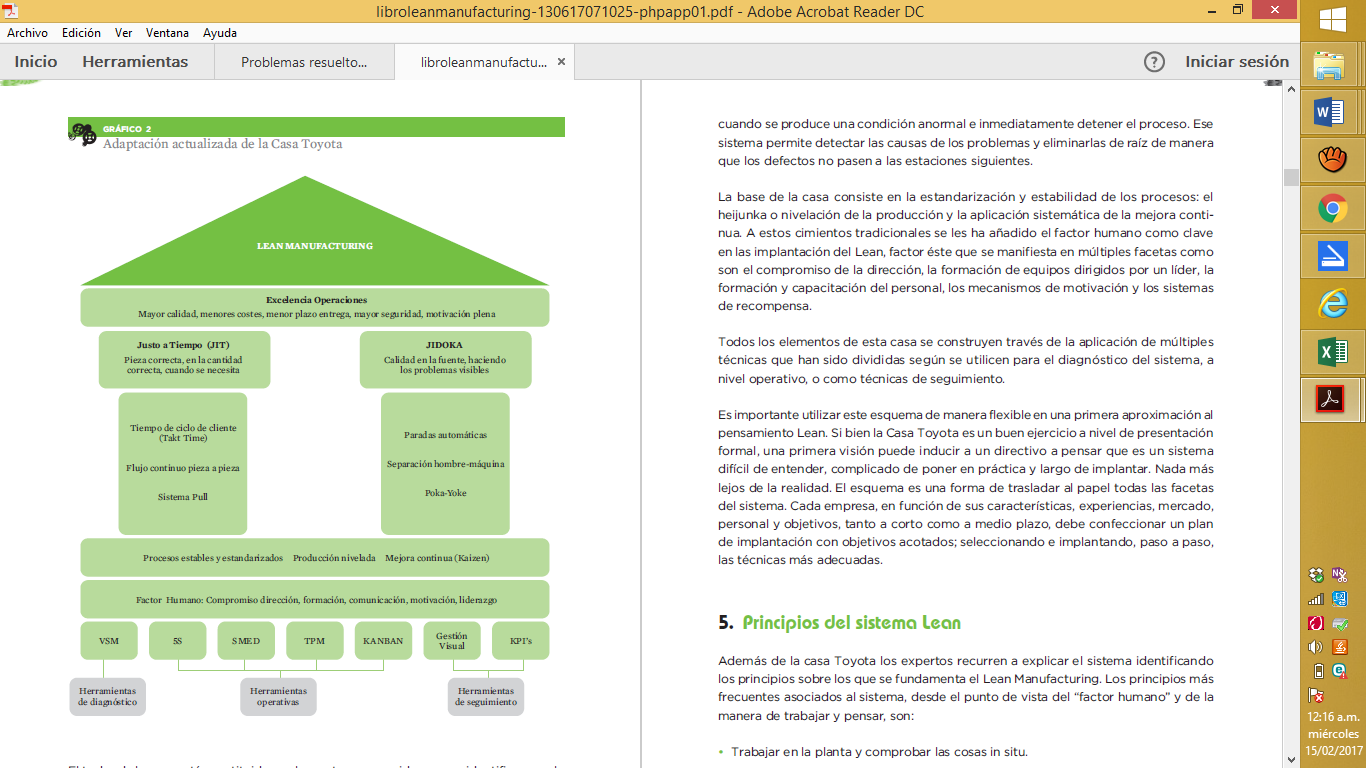Open the Ayuda menu
Screen dimensions: 1366x768
click(220, 33)
